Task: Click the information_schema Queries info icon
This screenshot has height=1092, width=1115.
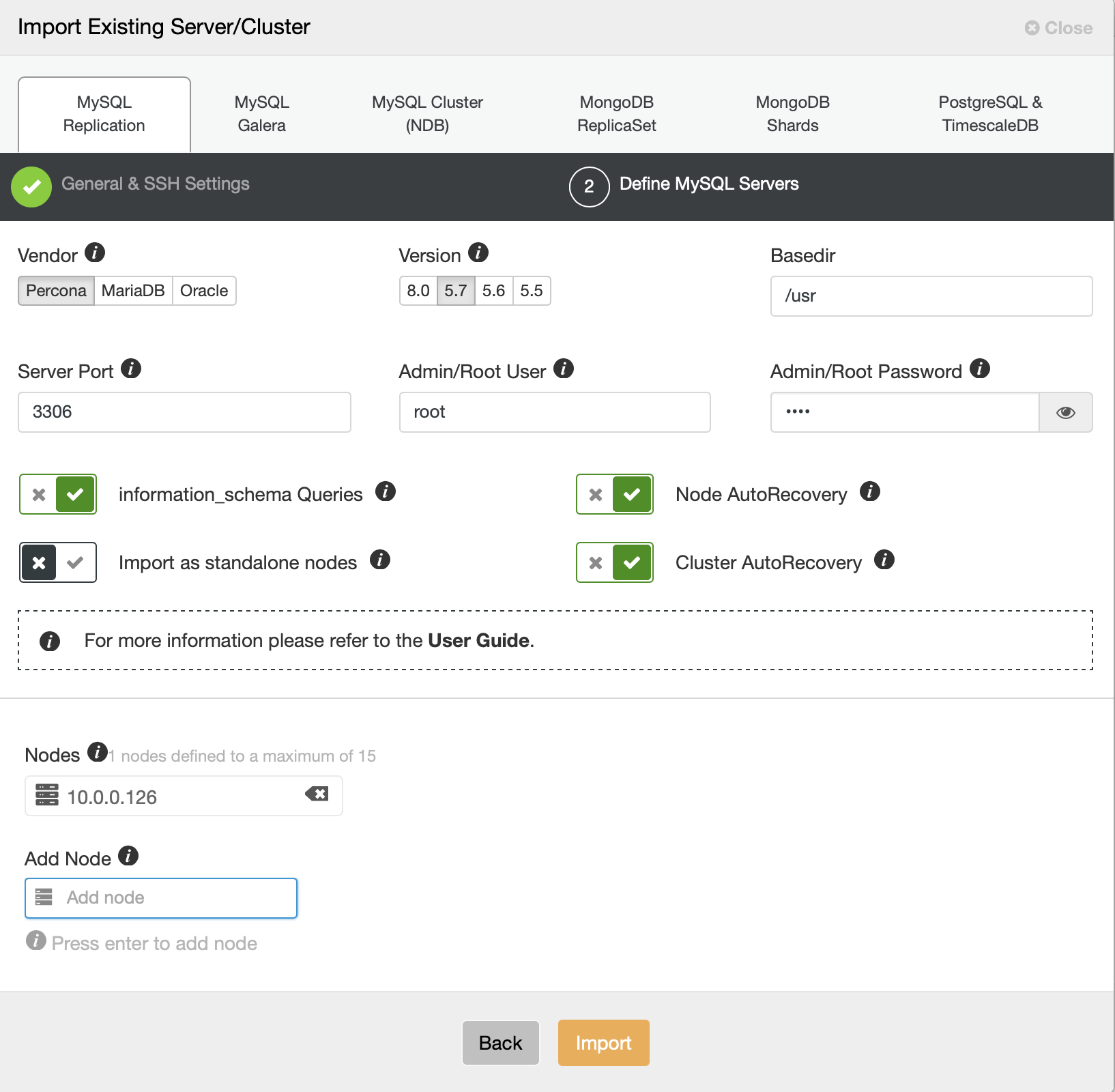Action: pos(386,491)
